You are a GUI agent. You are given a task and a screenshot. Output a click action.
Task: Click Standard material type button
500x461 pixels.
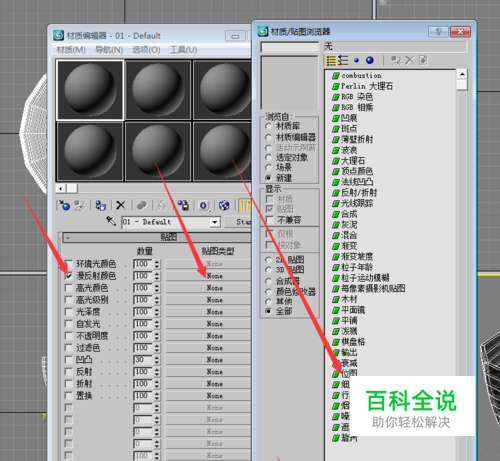(x=238, y=222)
